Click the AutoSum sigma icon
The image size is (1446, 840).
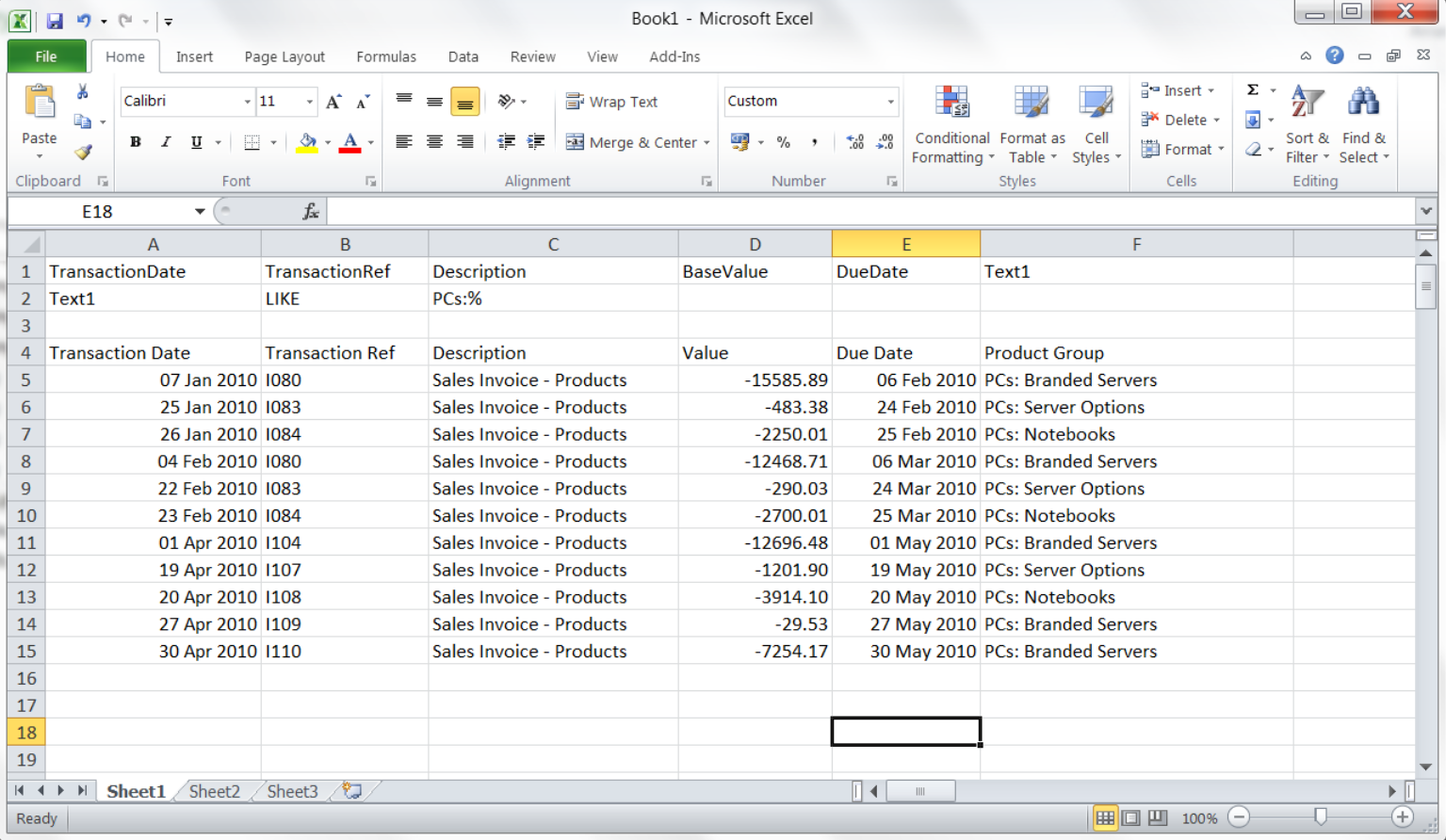(1252, 90)
